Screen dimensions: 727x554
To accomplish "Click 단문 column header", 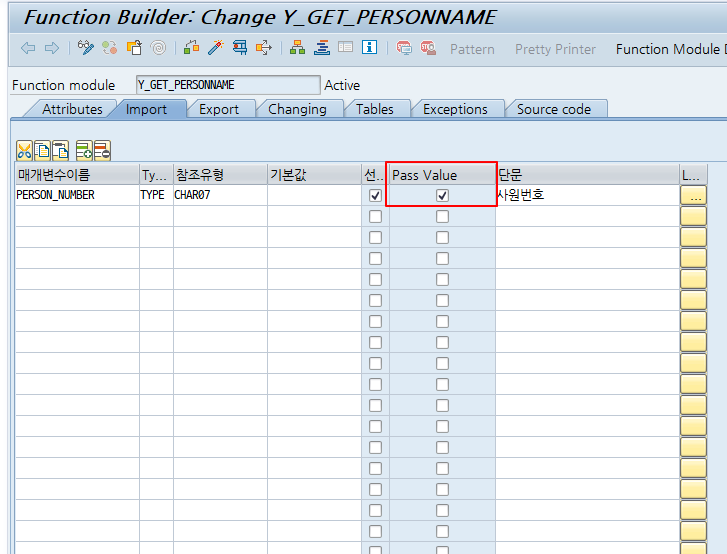I will 587,175.
